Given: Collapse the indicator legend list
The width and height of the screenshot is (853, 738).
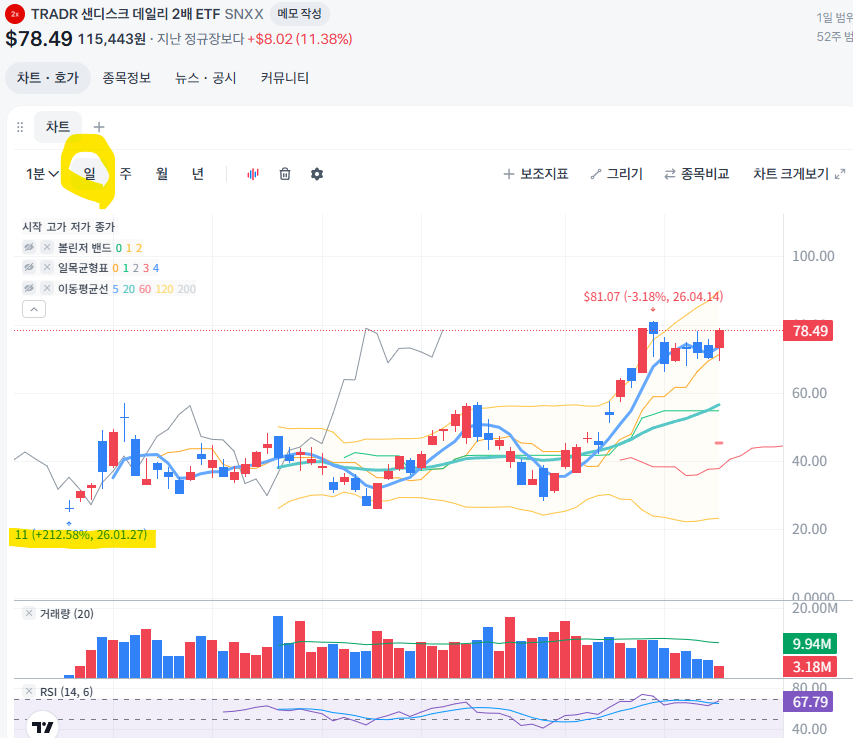Looking at the screenshot, I should click(34, 309).
